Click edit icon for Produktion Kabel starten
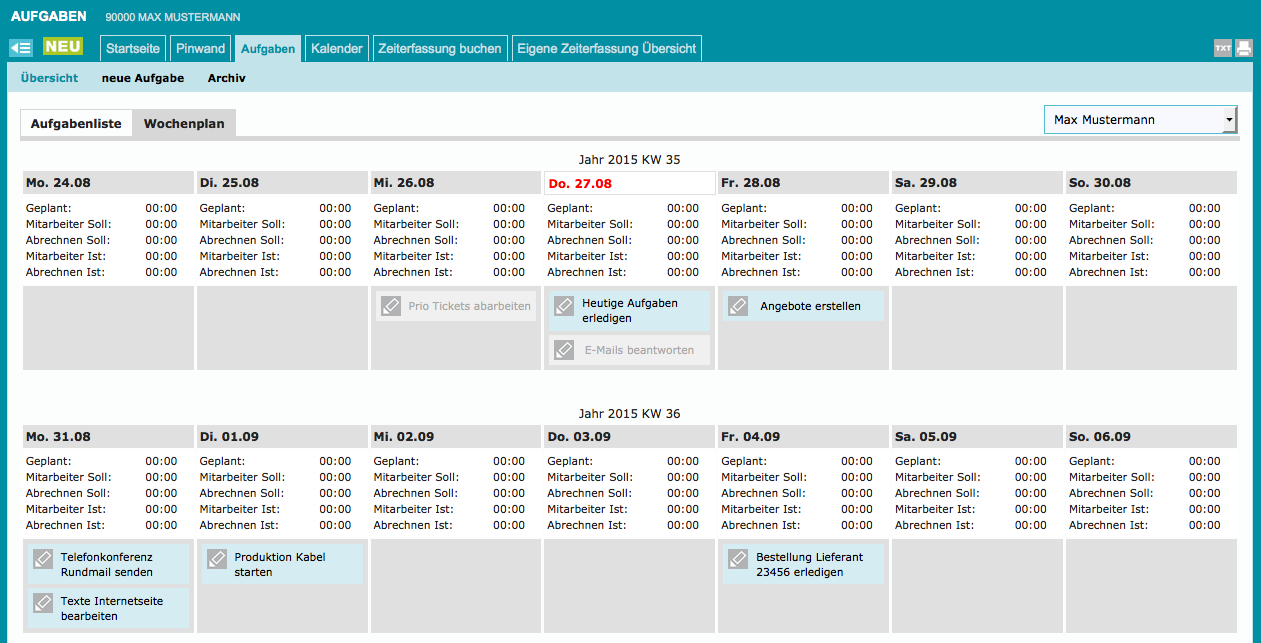The height and width of the screenshot is (643, 1261). pyautogui.click(x=217, y=559)
